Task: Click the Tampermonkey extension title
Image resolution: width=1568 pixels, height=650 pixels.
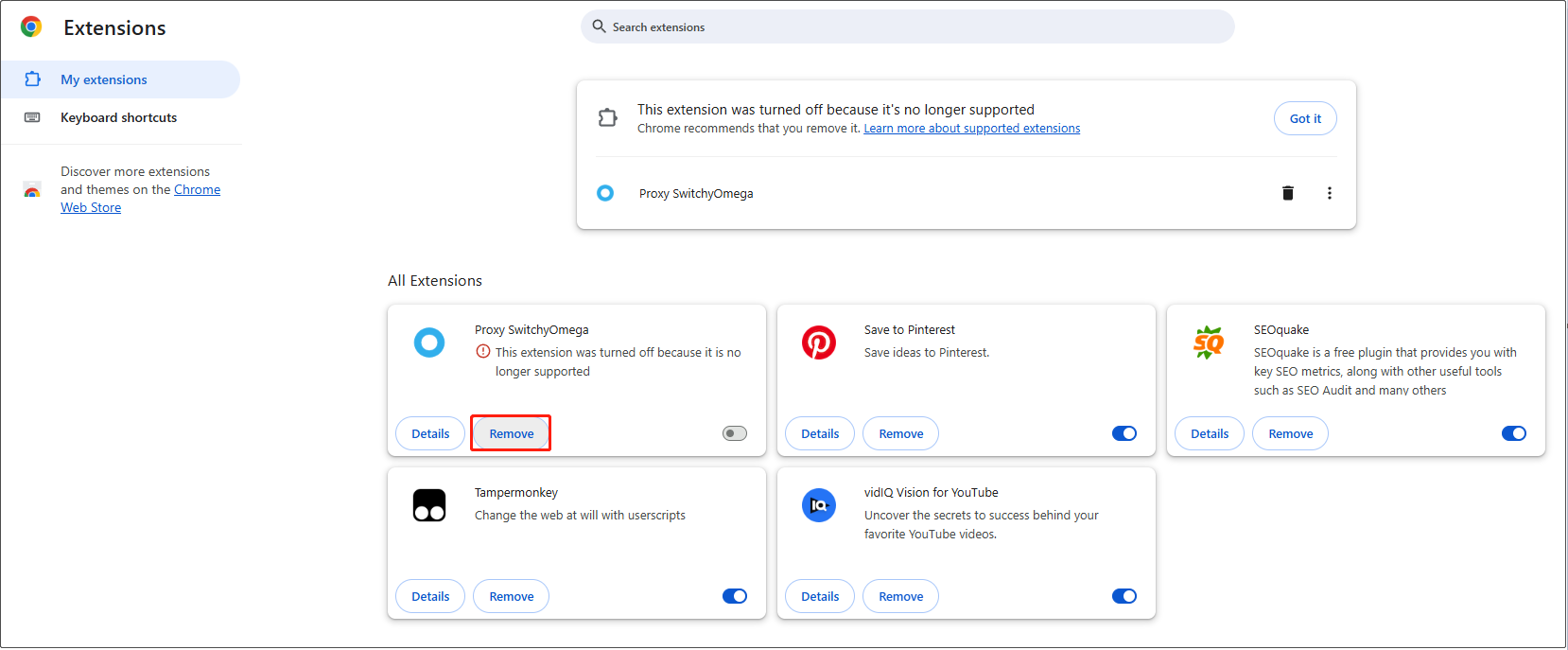Action: [x=516, y=492]
